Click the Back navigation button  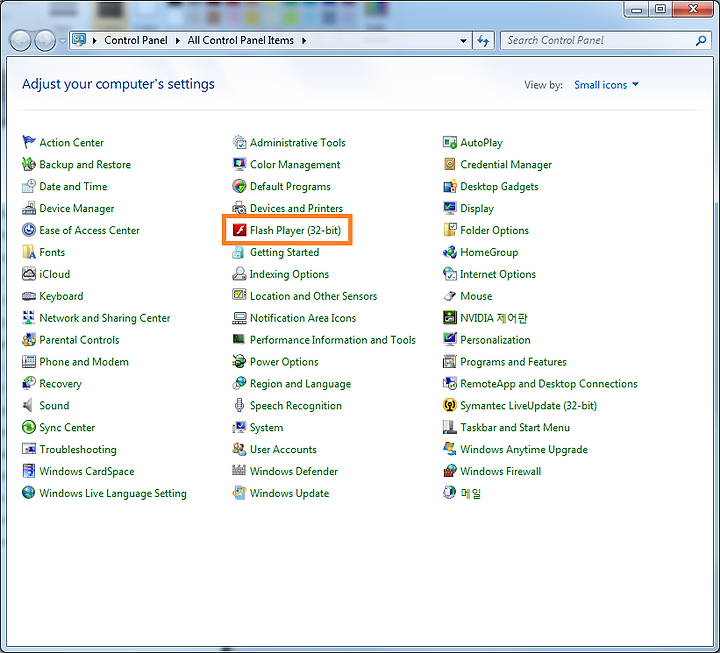point(20,41)
